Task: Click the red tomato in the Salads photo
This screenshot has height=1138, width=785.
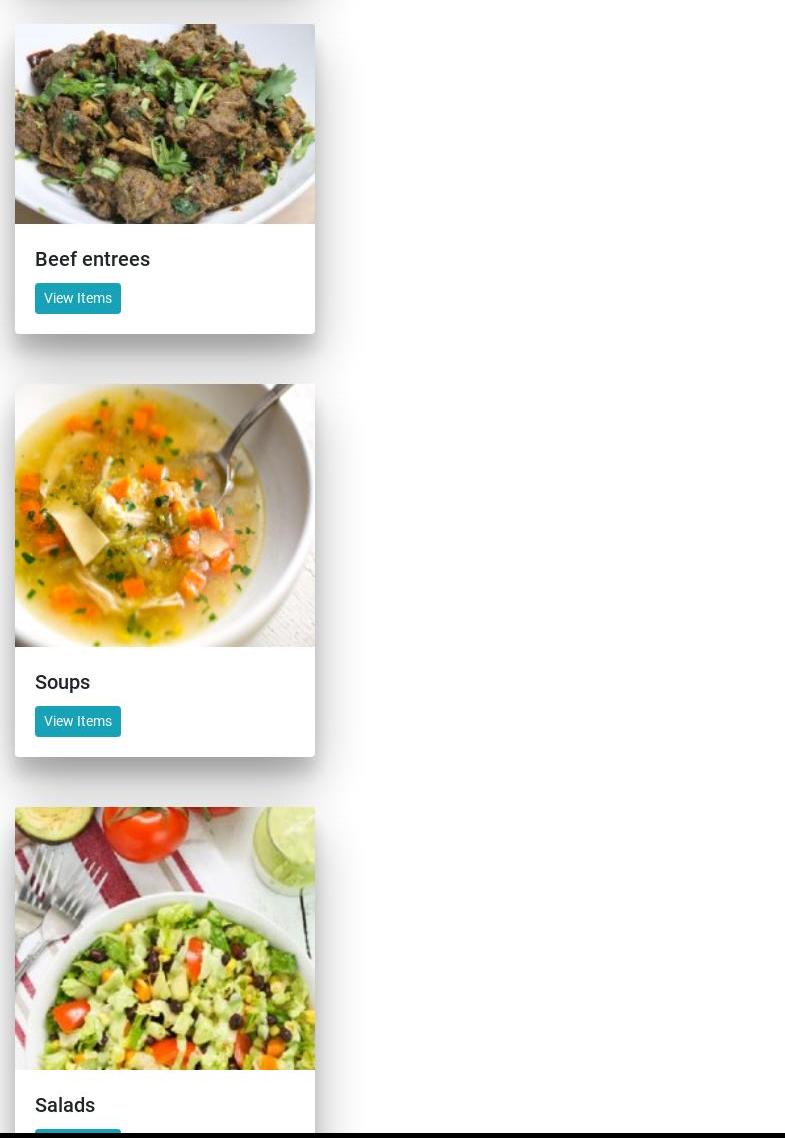Action: 145,833
